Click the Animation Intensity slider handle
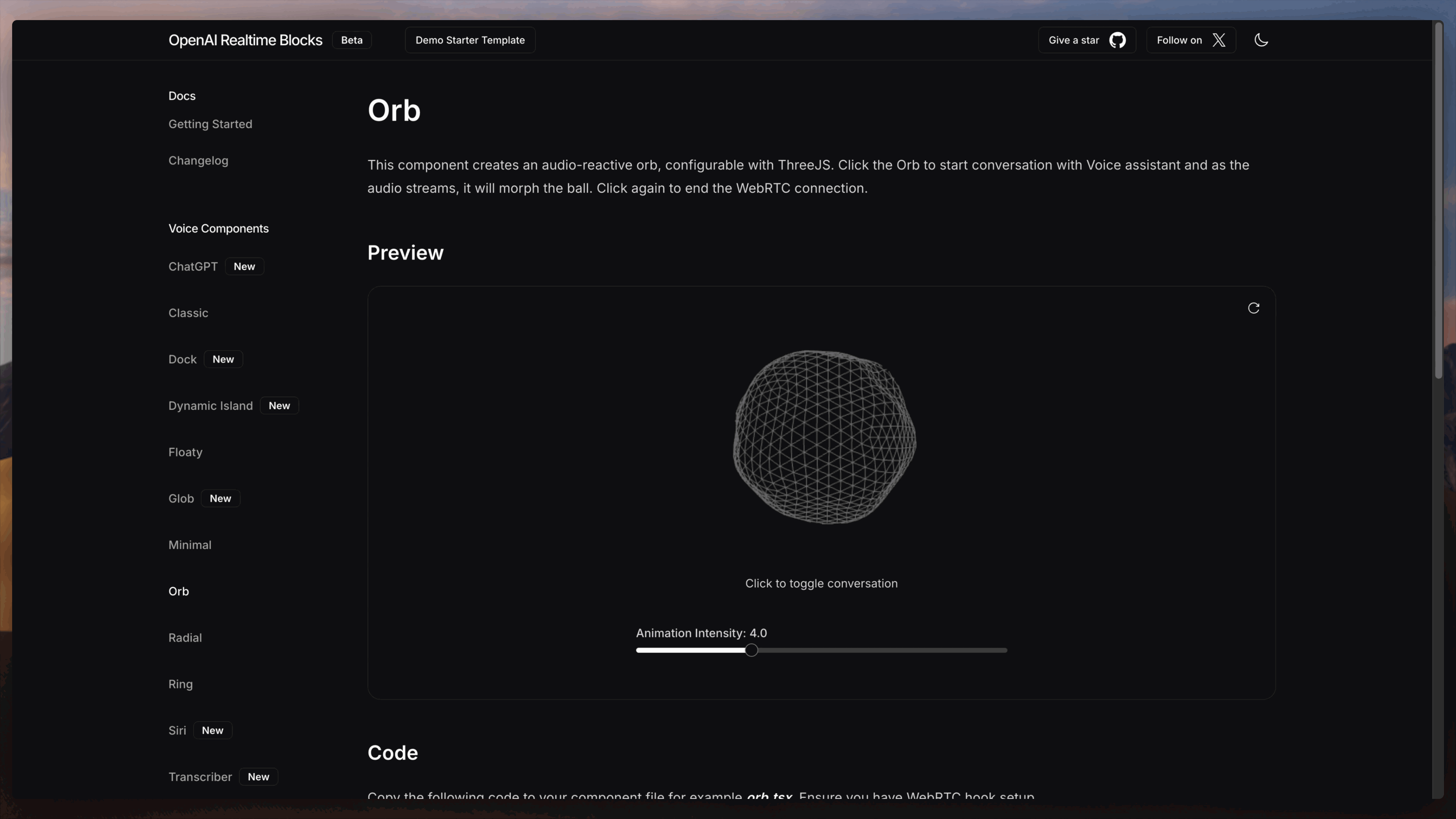Image resolution: width=1456 pixels, height=819 pixels. 751,650
